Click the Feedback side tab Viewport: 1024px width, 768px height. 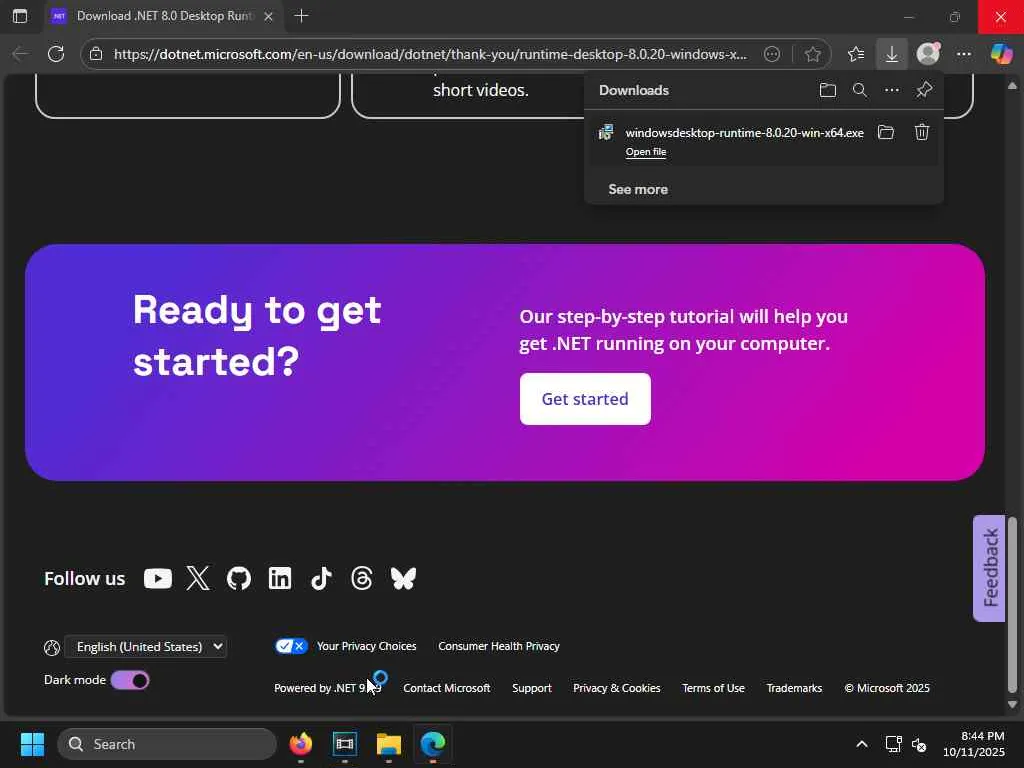click(x=989, y=568)
